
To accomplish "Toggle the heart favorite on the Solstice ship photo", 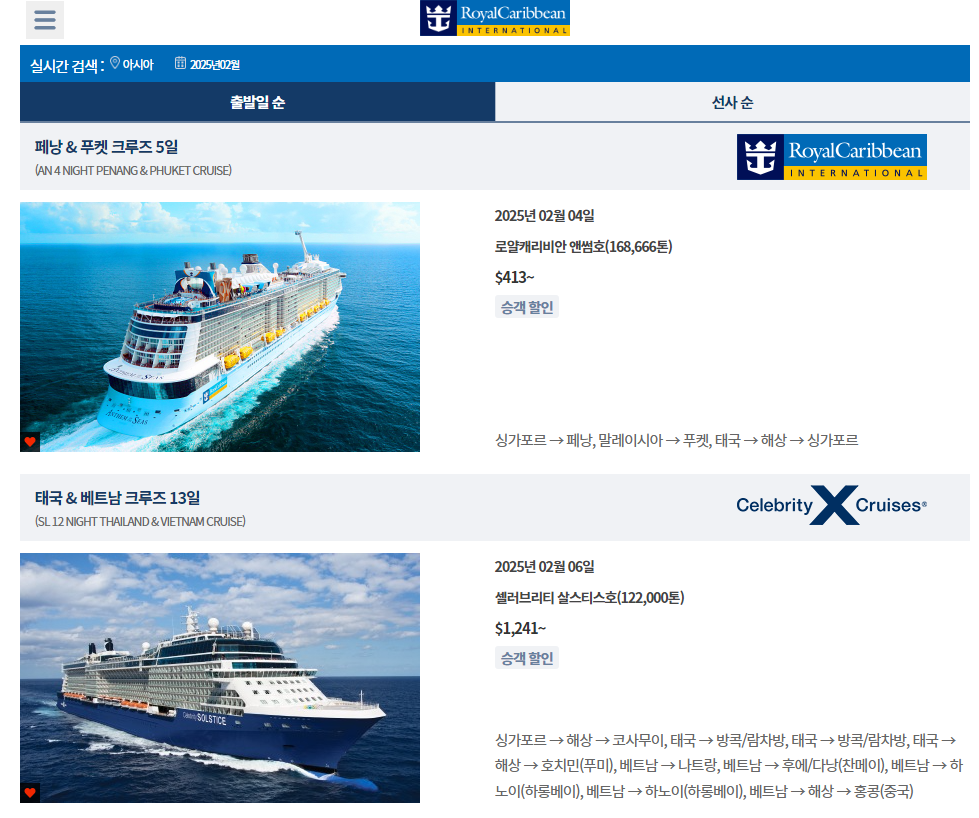I will click(30, 793).
